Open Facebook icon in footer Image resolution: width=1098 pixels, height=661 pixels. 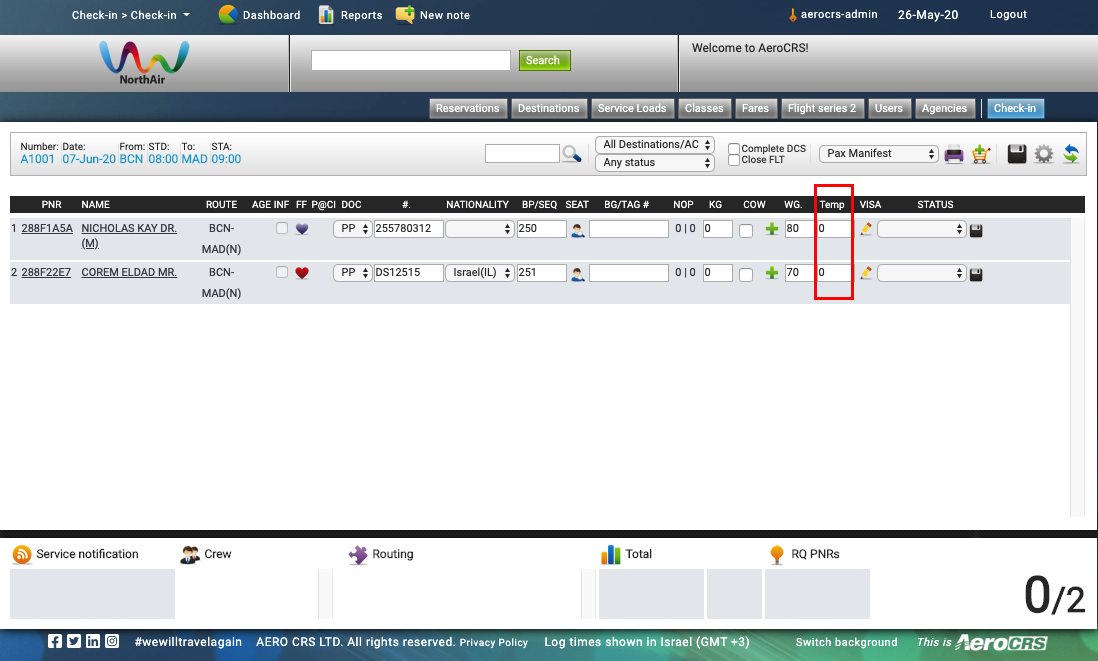coord(55,641)
